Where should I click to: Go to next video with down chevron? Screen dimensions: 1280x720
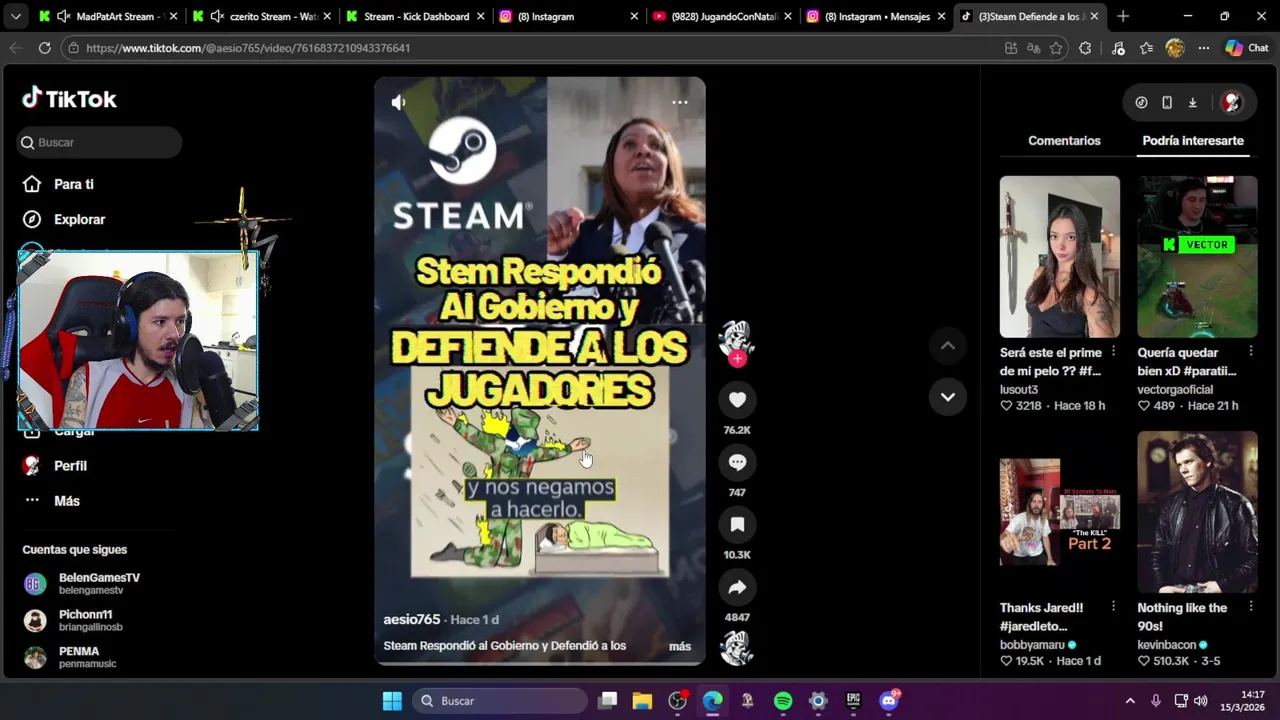(948, 397)
